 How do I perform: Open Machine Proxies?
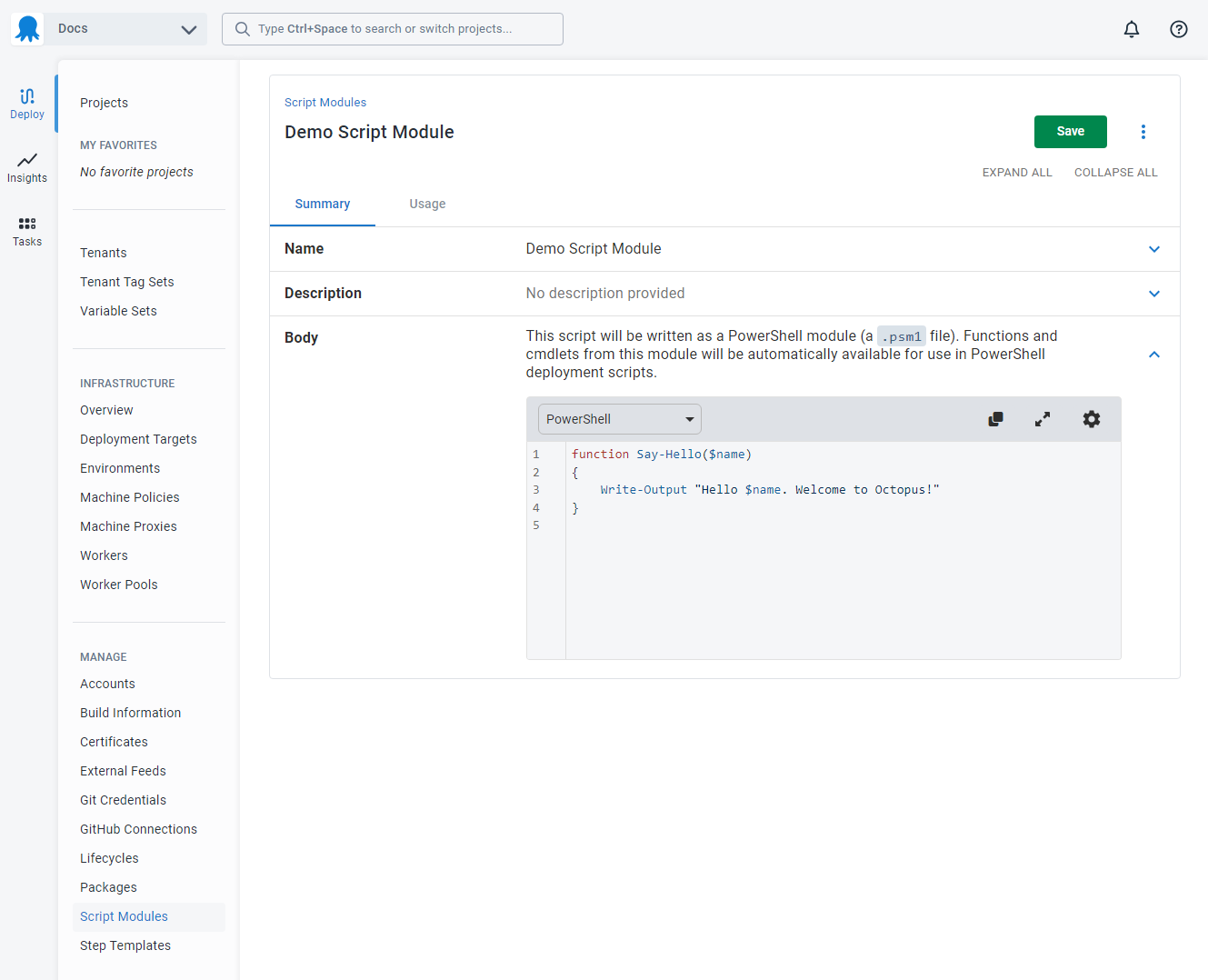pos(128,526)
